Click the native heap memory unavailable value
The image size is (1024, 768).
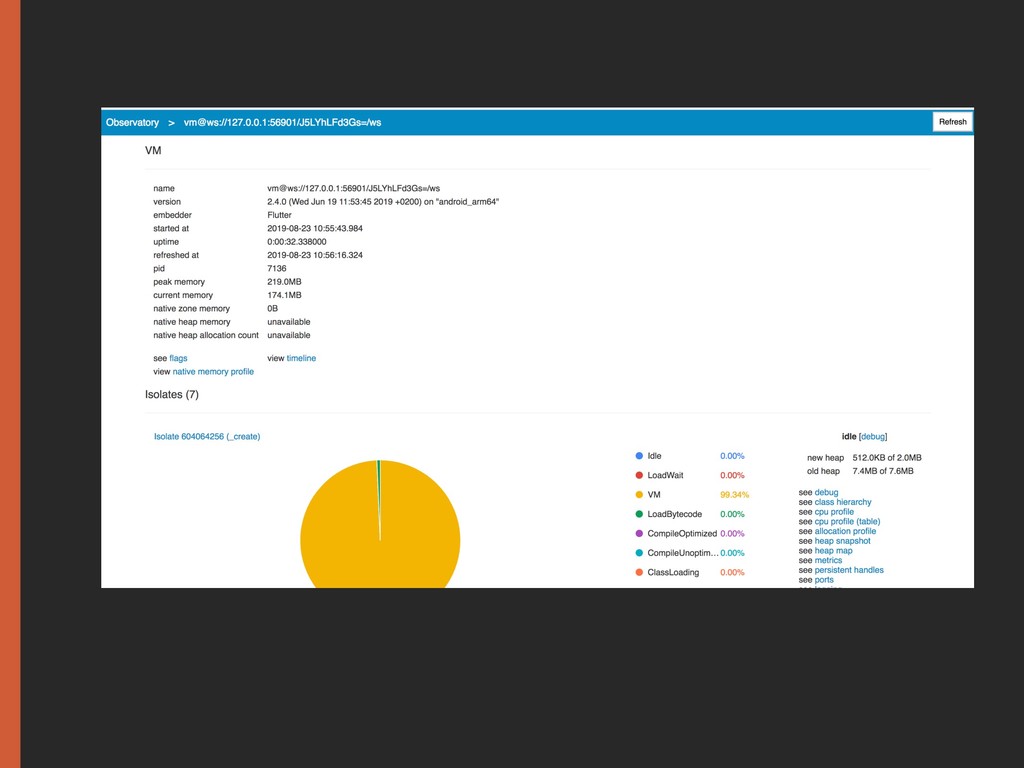click(289, 322)
